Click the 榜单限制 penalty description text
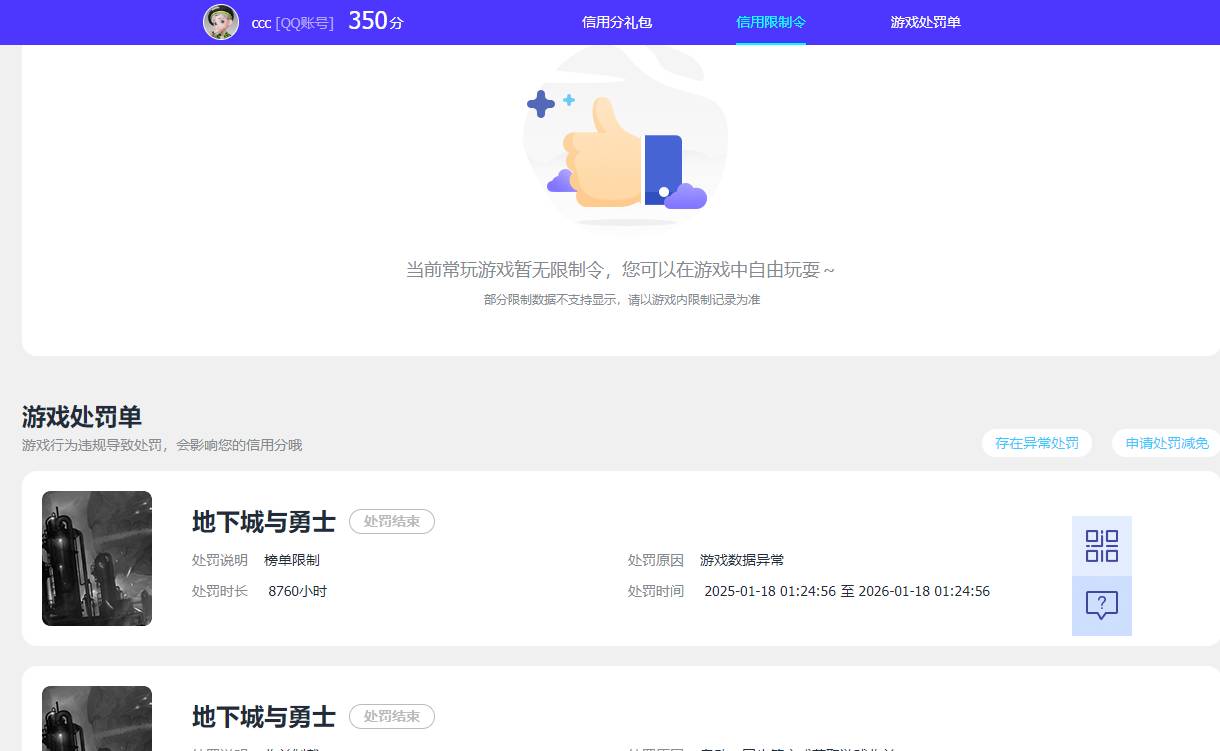The width and height of the screenshot is (1220, 751). pos(291,560)
